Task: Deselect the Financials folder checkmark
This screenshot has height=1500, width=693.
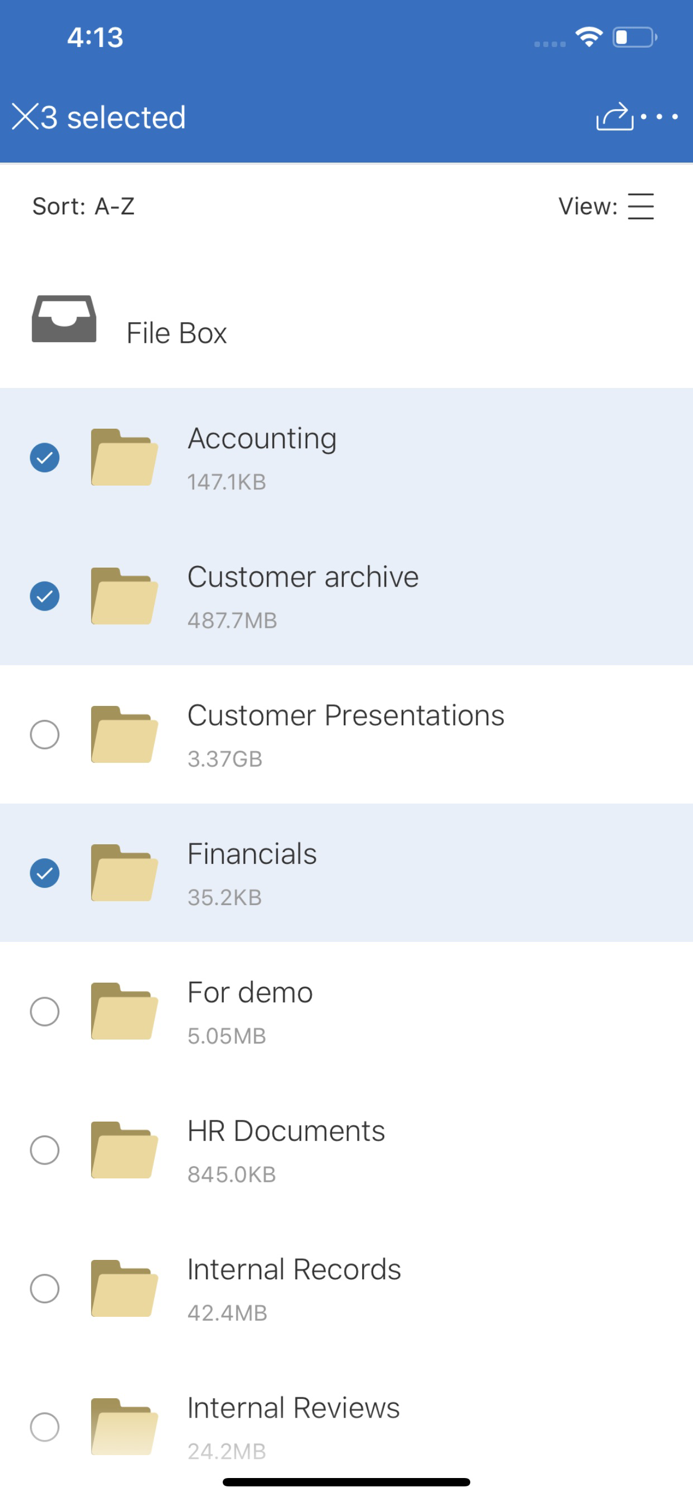Action: point(44,873)
